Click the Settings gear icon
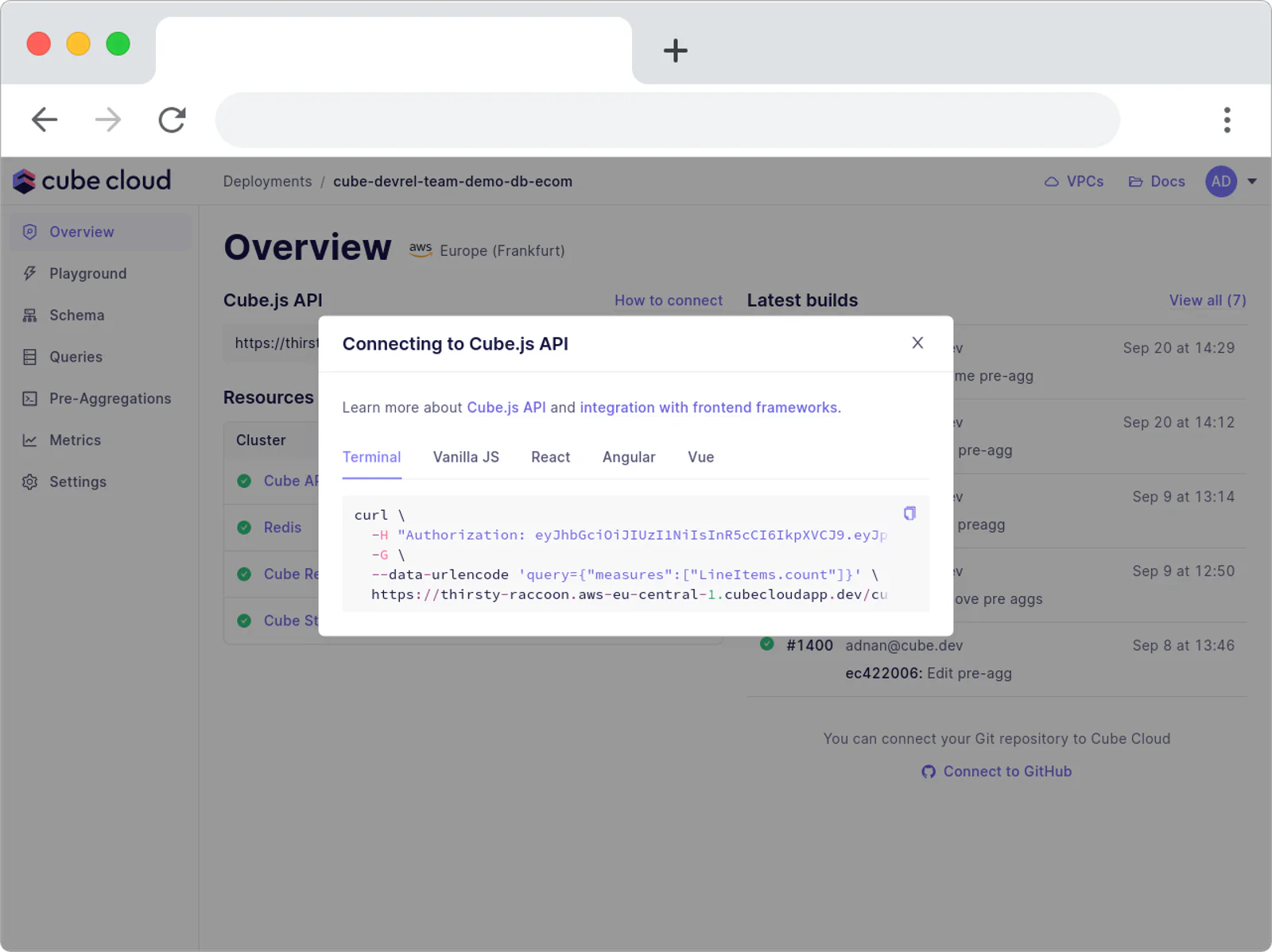This screenshot has width=1272, height=952. pos(29,482)
